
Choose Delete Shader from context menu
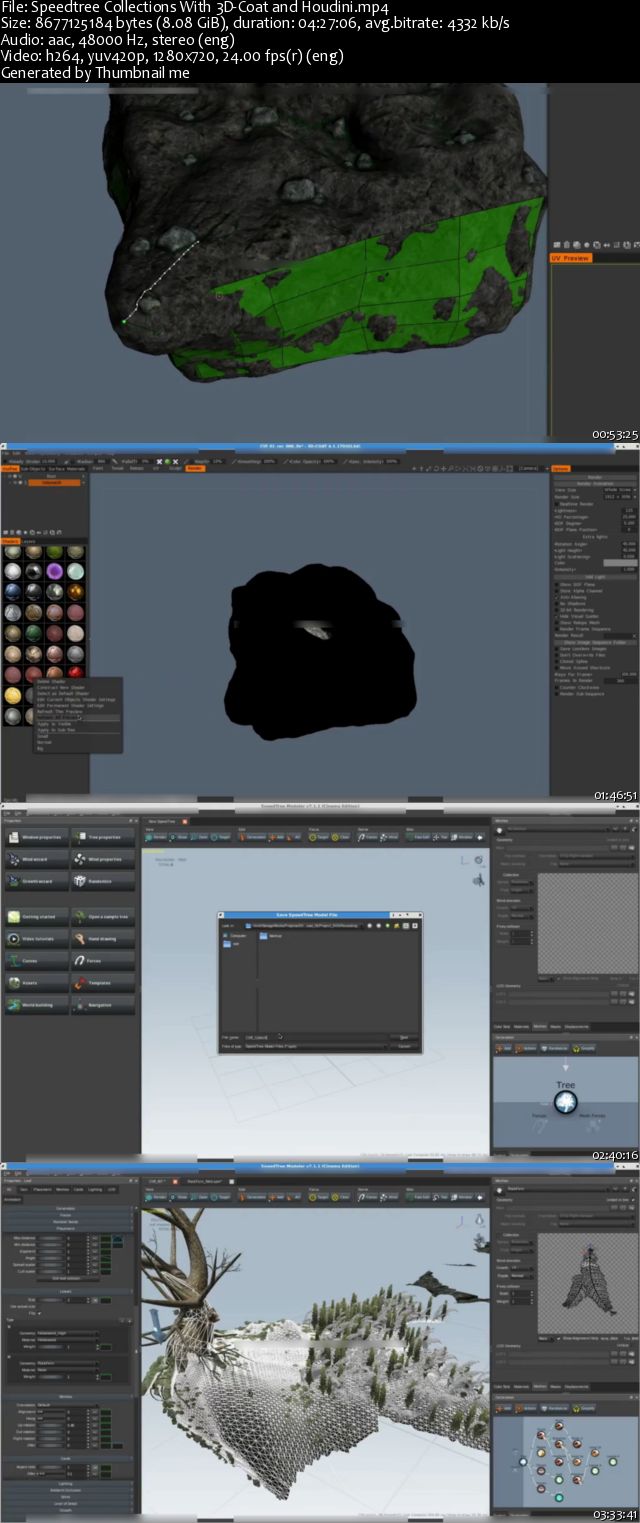(51, 681)
